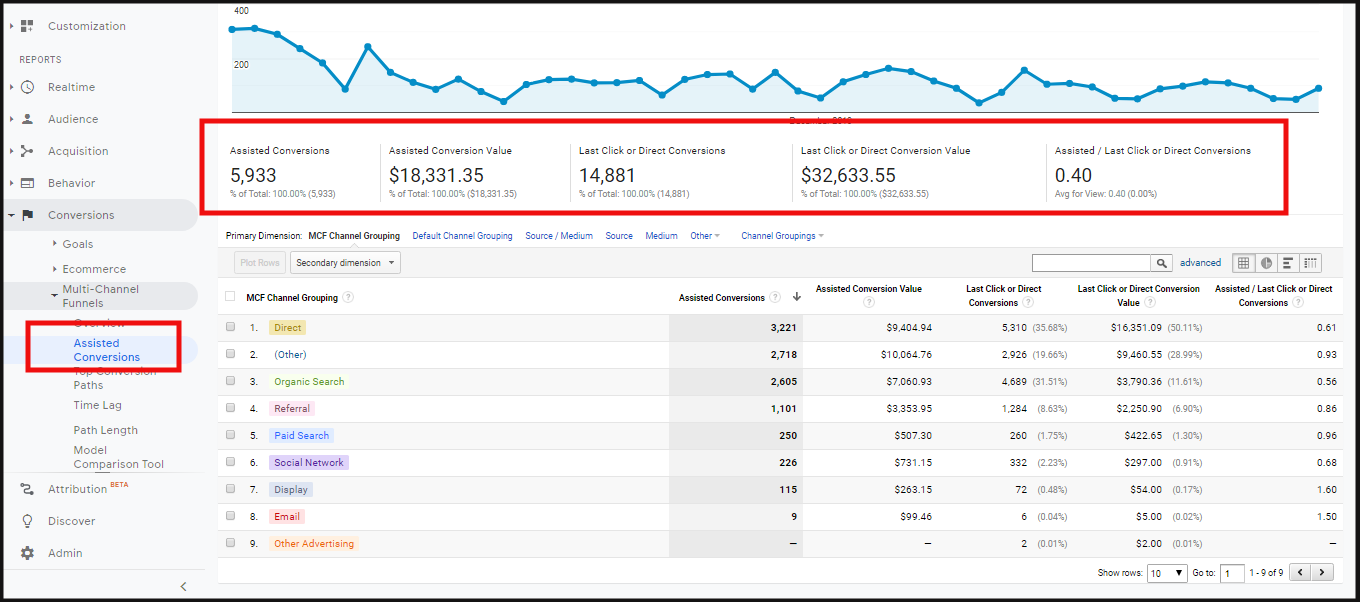Select the Organic Search row checkbox
The height and width of the screenshot is (602, 1360).
click(231, 381)
